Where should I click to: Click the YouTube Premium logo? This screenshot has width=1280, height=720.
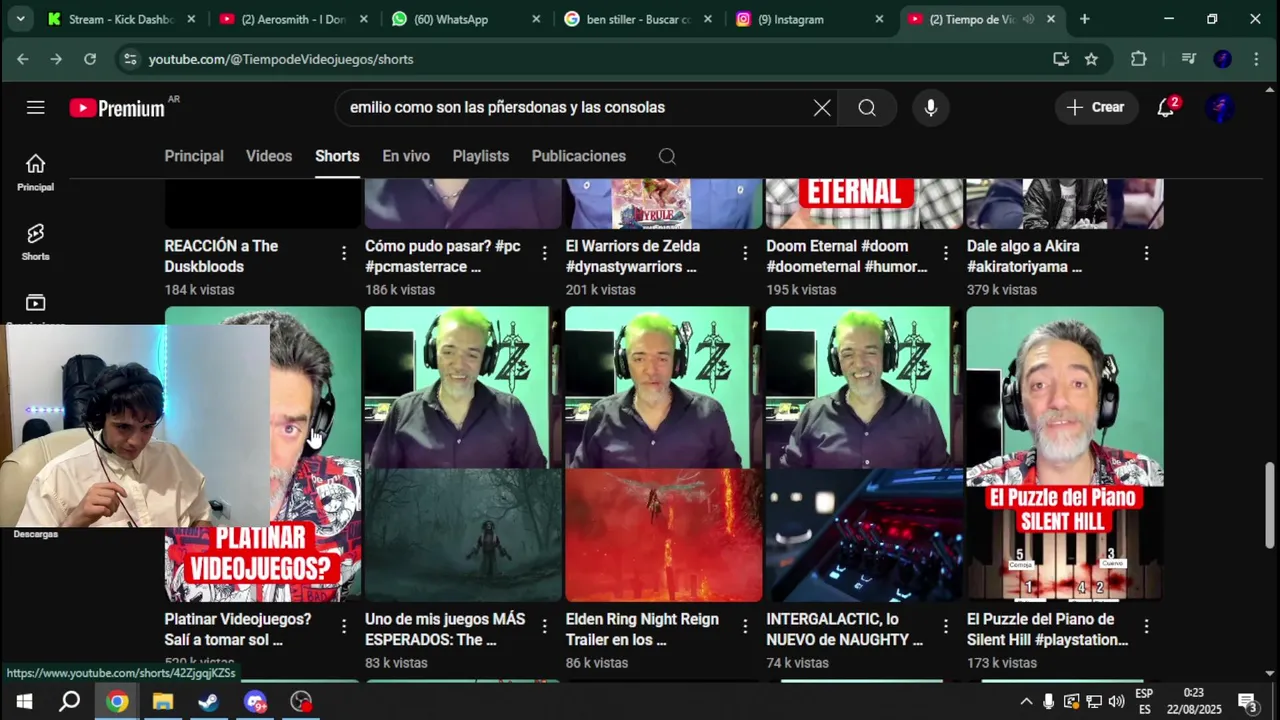tap(117, 108)
